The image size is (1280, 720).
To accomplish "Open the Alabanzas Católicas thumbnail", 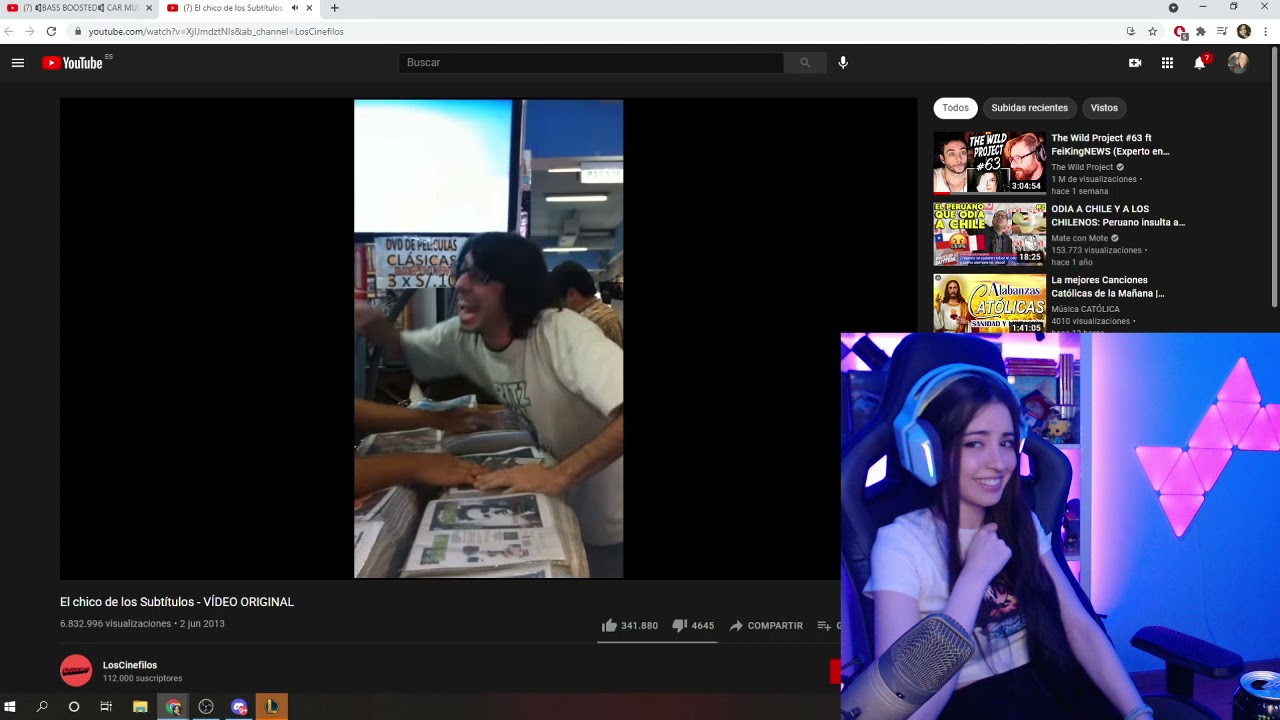I will (989, 303).
